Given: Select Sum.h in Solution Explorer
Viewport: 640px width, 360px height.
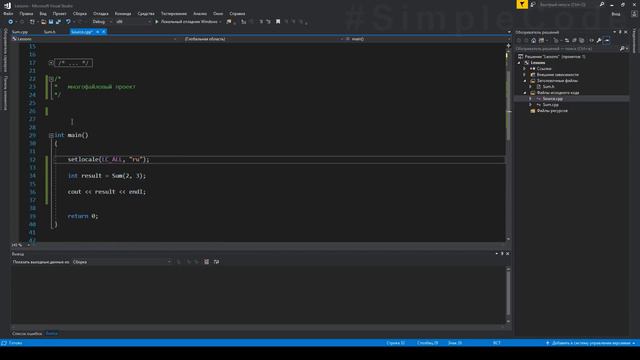Looking at the screenshot, I should 548,87.
